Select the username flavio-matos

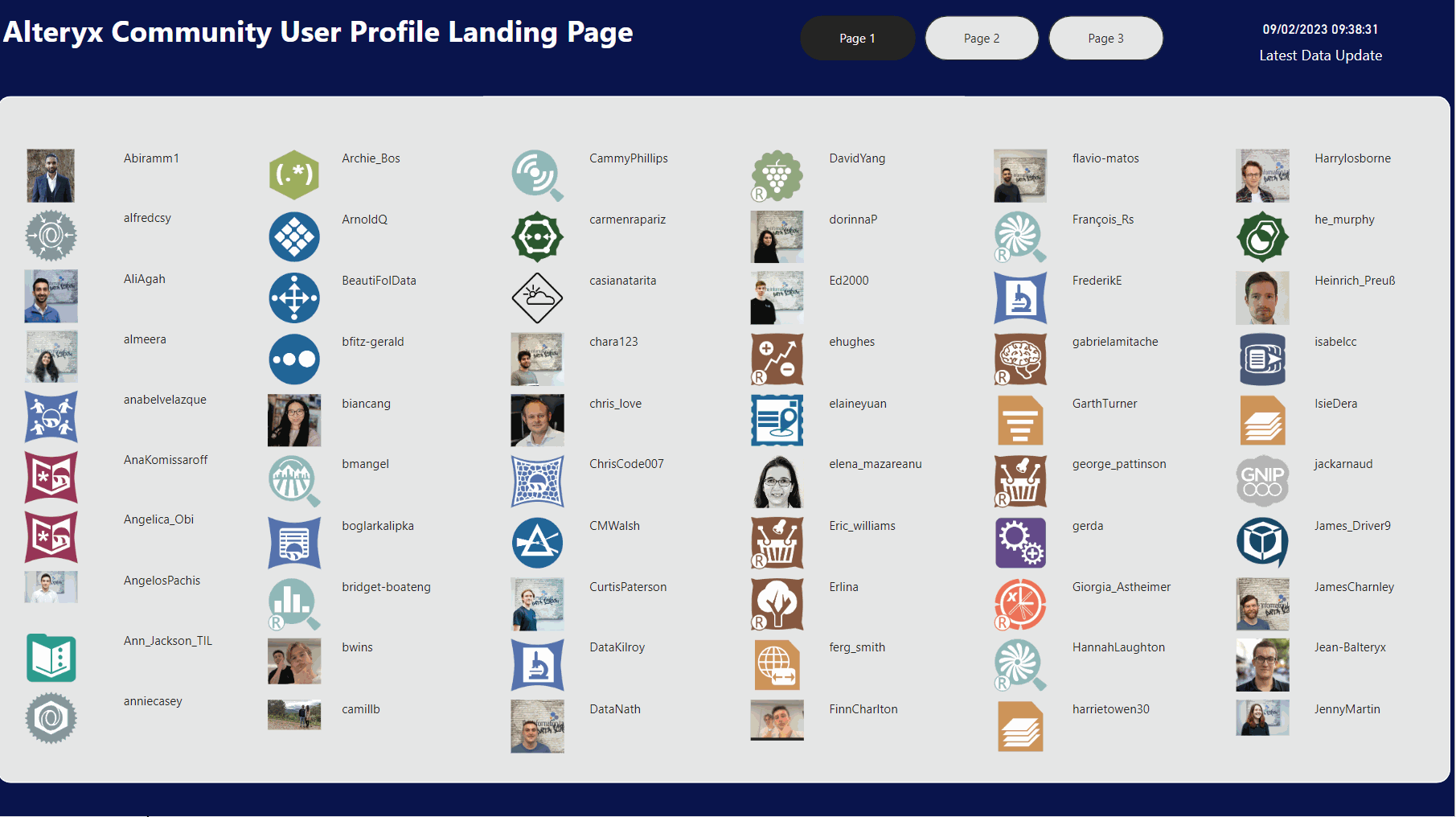click(1105, 158)
